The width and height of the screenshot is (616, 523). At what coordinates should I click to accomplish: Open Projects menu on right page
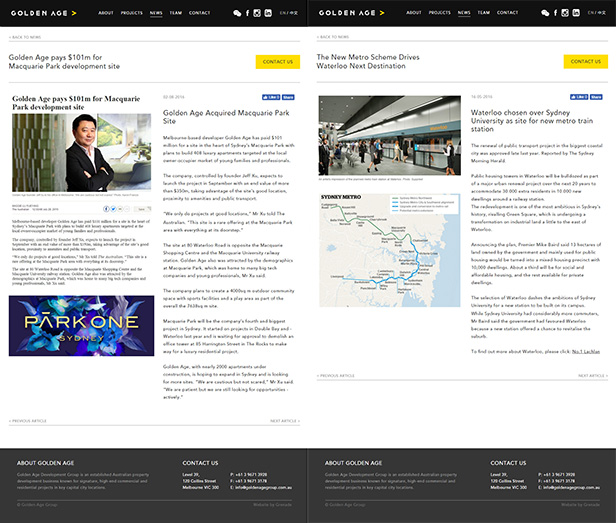click(x=440, y=13)
